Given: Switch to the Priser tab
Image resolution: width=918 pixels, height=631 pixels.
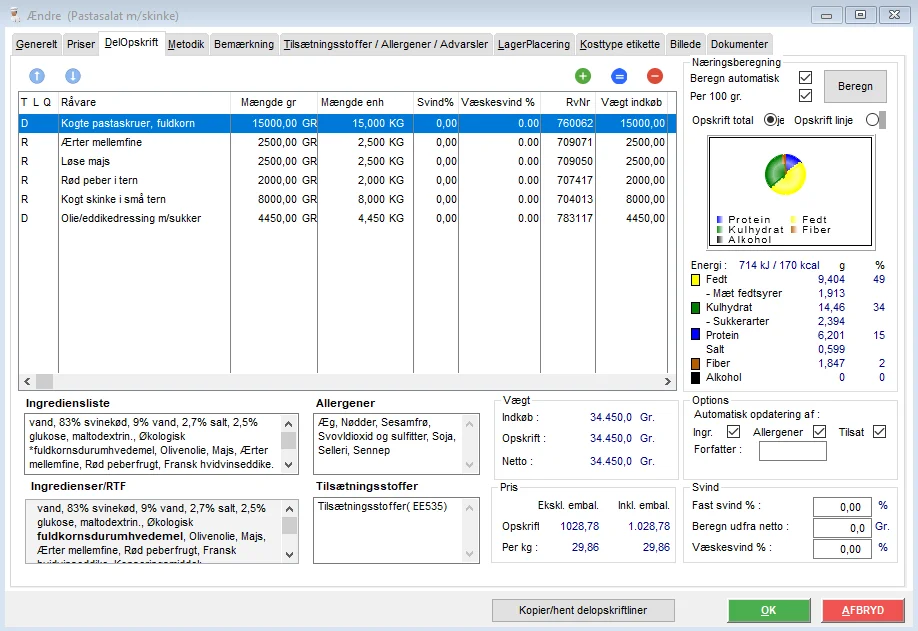Looking at the screenshot, I should coord(81,45).
